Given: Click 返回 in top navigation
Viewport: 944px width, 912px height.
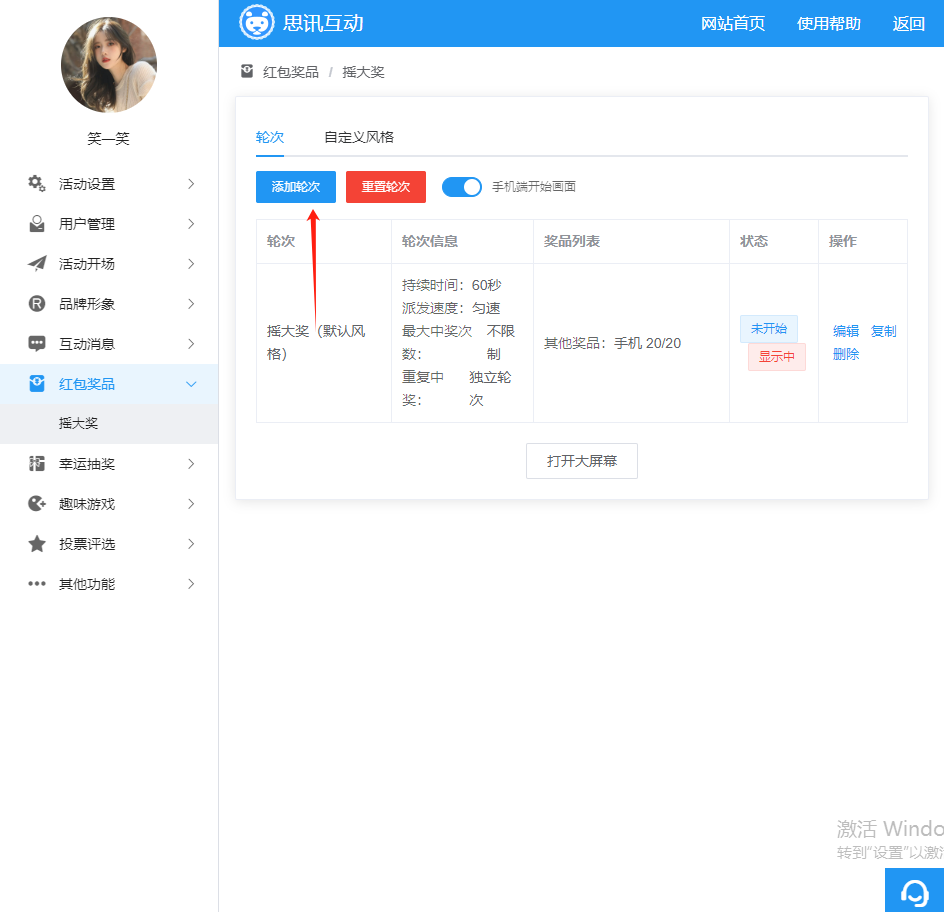Looking at the screenshot, I should [x=908, y=23].
